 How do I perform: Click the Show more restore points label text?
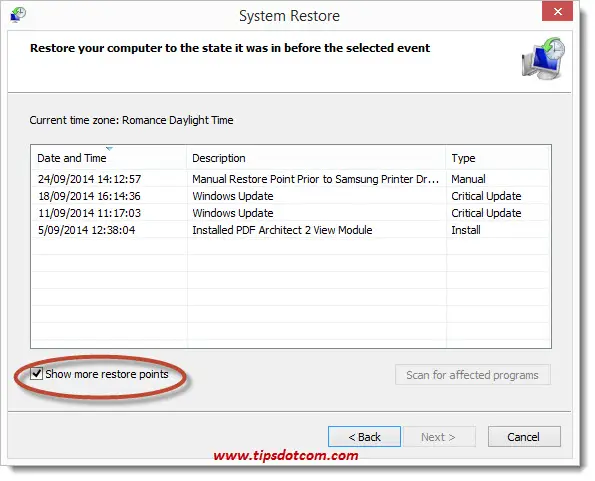(x=107, y=374)
